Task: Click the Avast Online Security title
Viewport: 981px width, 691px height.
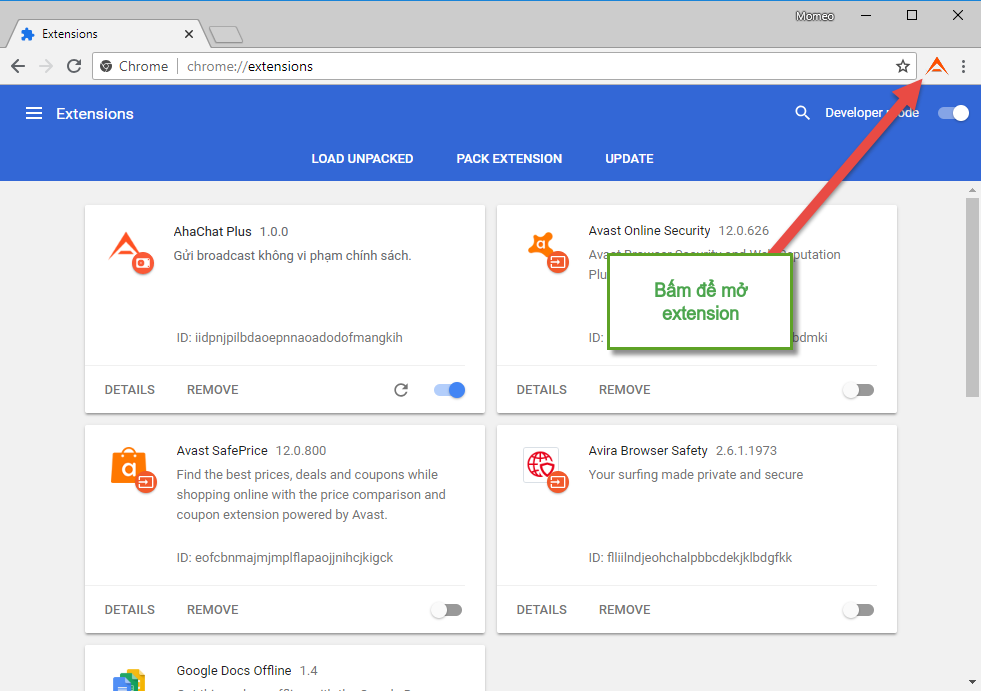Action: (649, 231)
